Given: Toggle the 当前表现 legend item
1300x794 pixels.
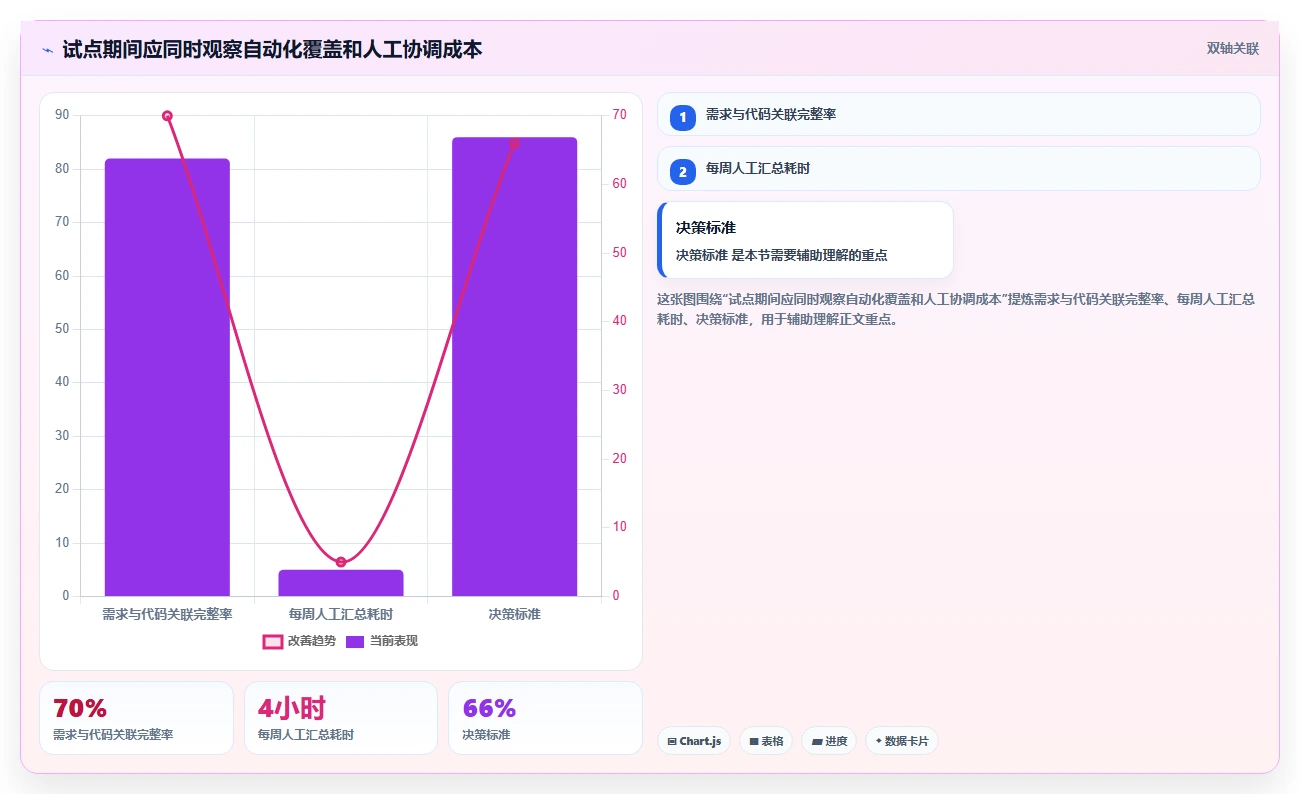Looking at the screenshot, I should click(x=382, y=641).
